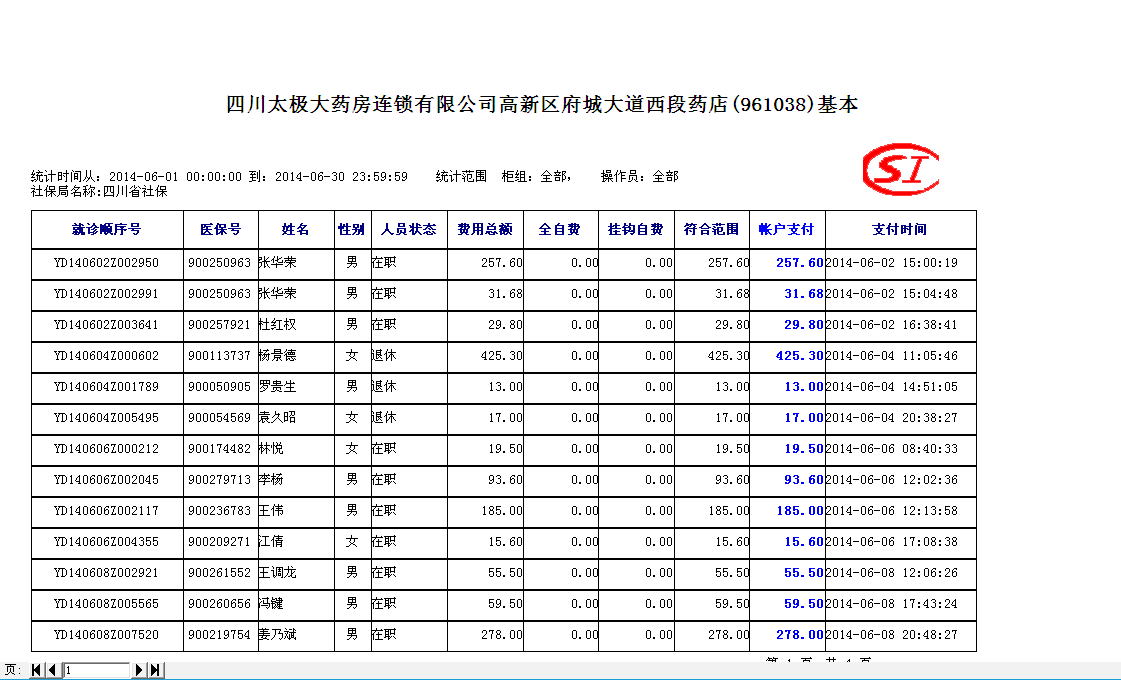Select order number YD140604Z005495
Image resolution: width=1121 pixels, height=680 pixels.
point(107,418)
